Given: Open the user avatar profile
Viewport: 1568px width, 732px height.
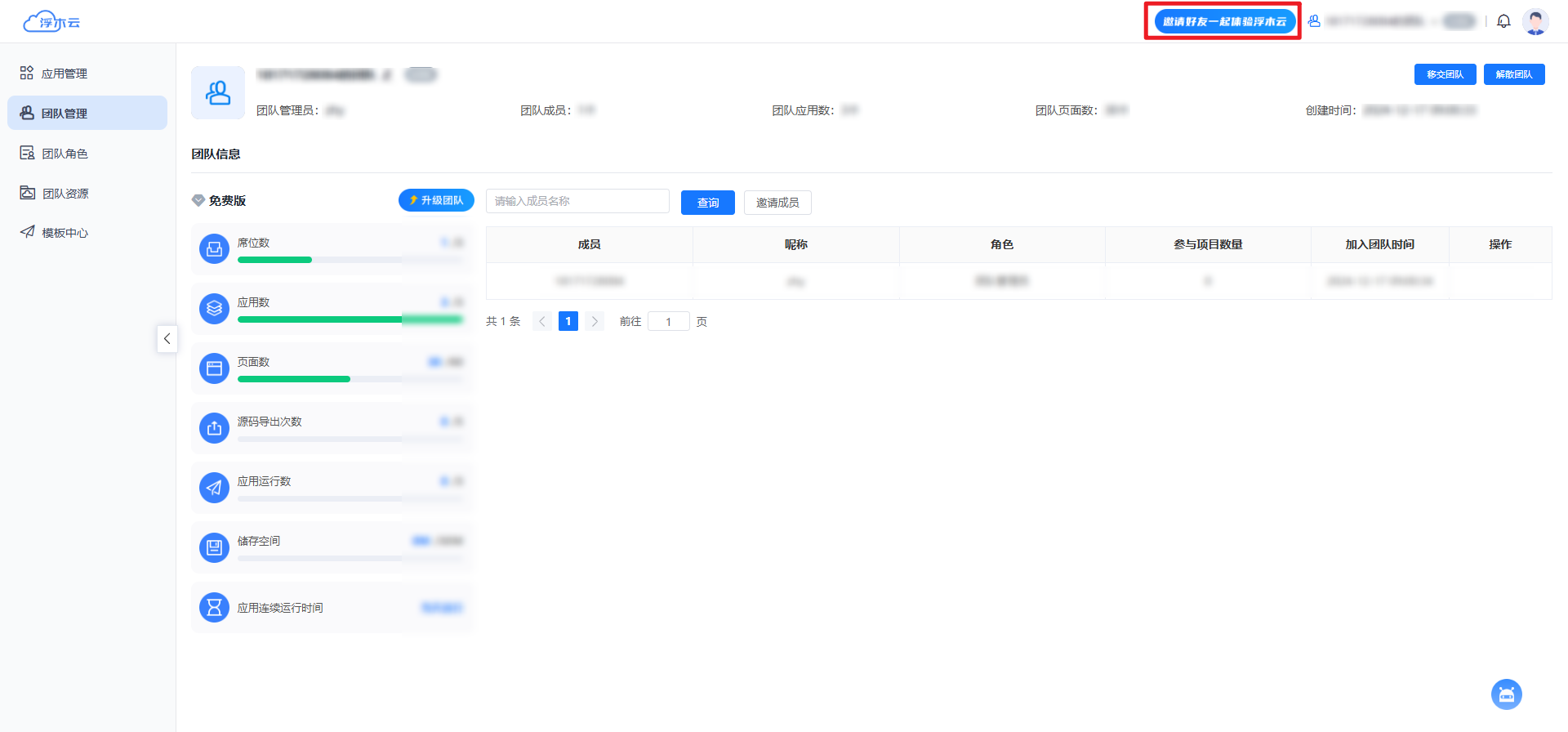Looking at the screenshot, I should (x=1535, y=21).
